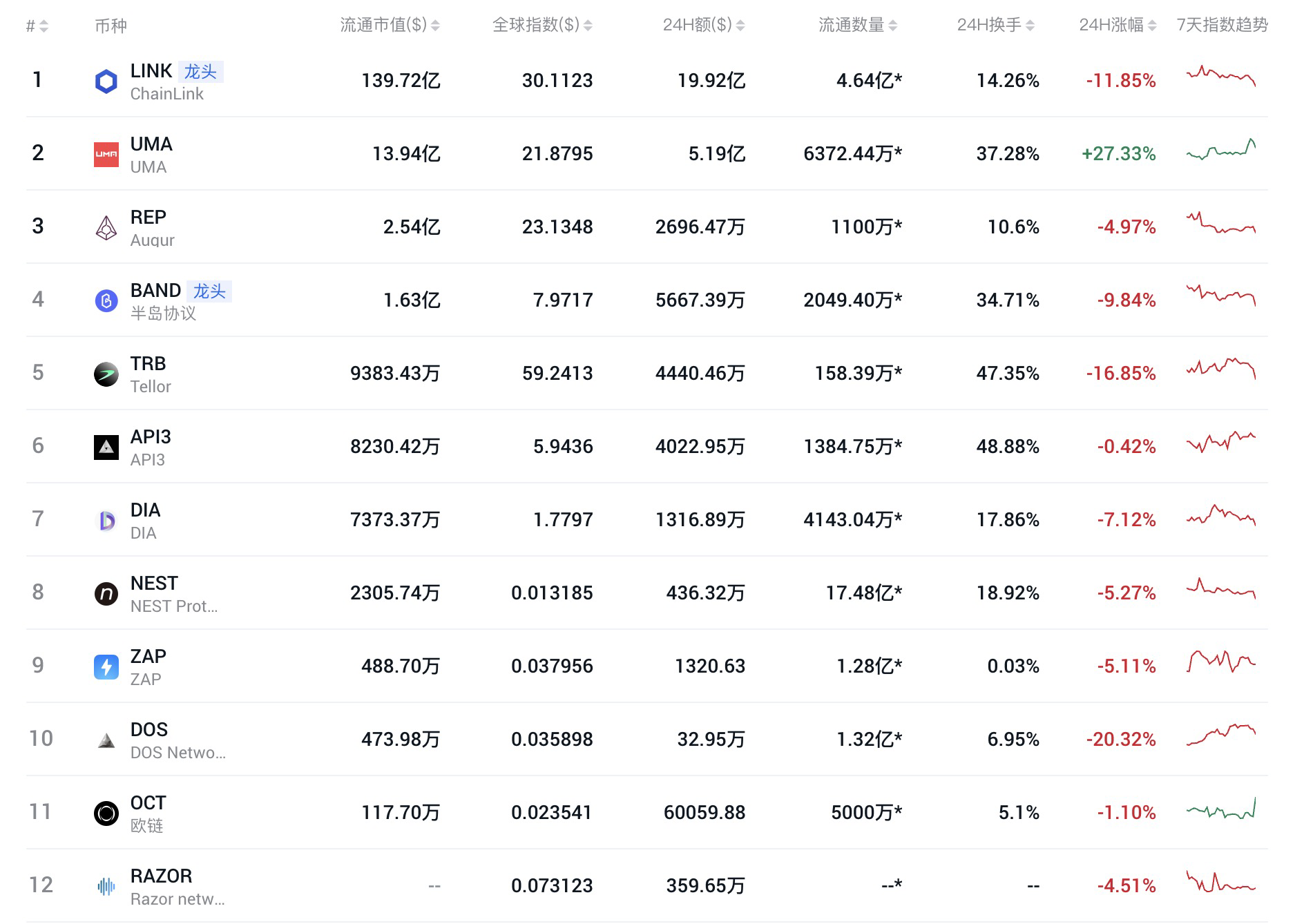Click the API3 black triangle logo

[106, 447]
